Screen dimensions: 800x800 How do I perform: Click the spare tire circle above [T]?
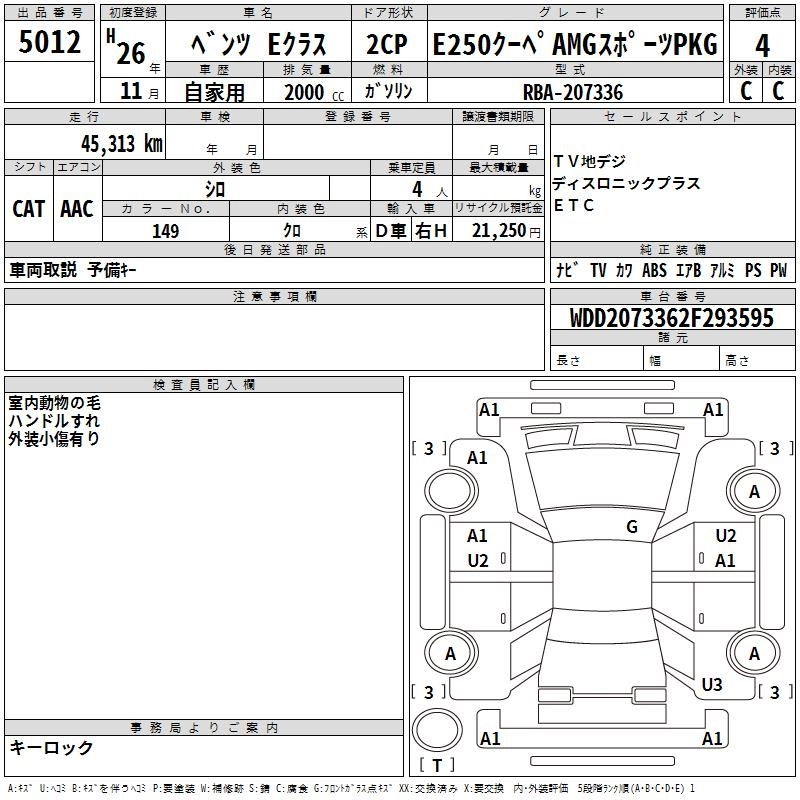click(x=436, y=731)
